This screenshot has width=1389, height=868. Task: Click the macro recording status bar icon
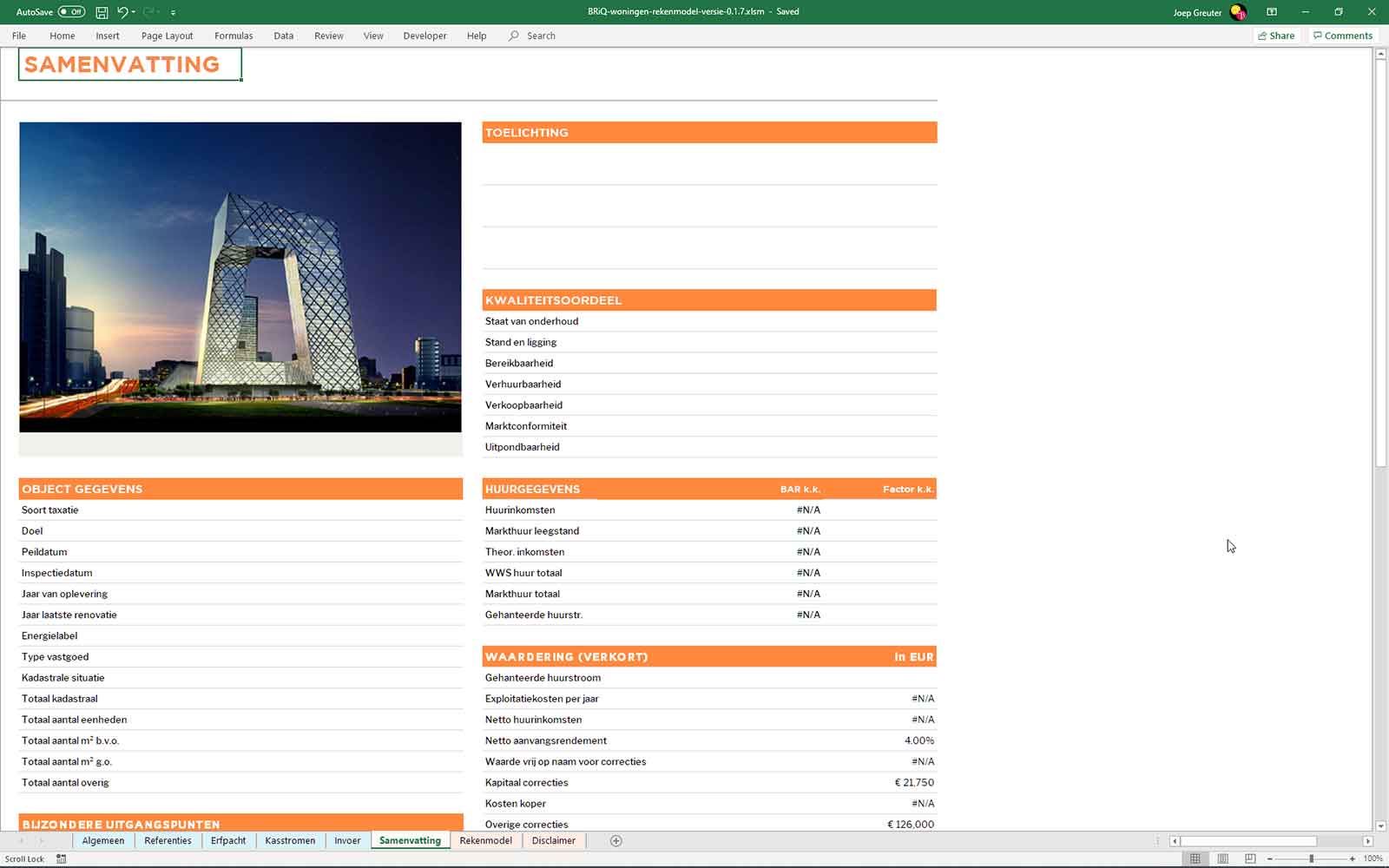(61, 858)
